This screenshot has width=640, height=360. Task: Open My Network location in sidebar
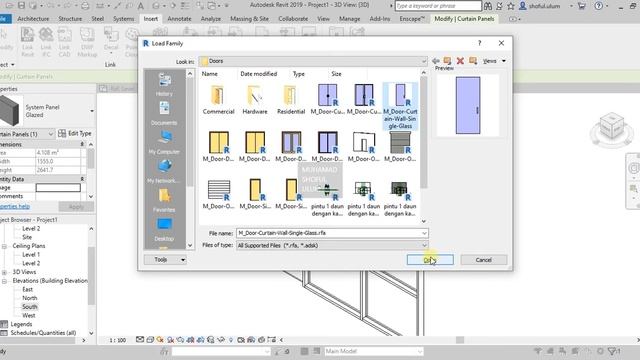coord(164,171)
